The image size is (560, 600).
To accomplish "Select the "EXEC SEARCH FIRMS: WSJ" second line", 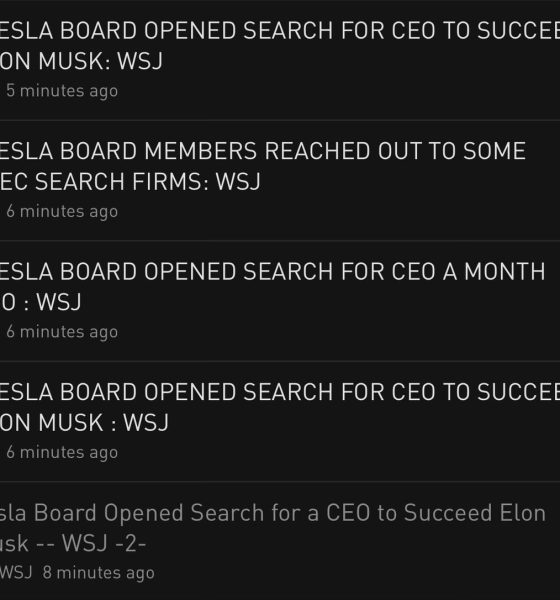I will click(x=130, y=181).
